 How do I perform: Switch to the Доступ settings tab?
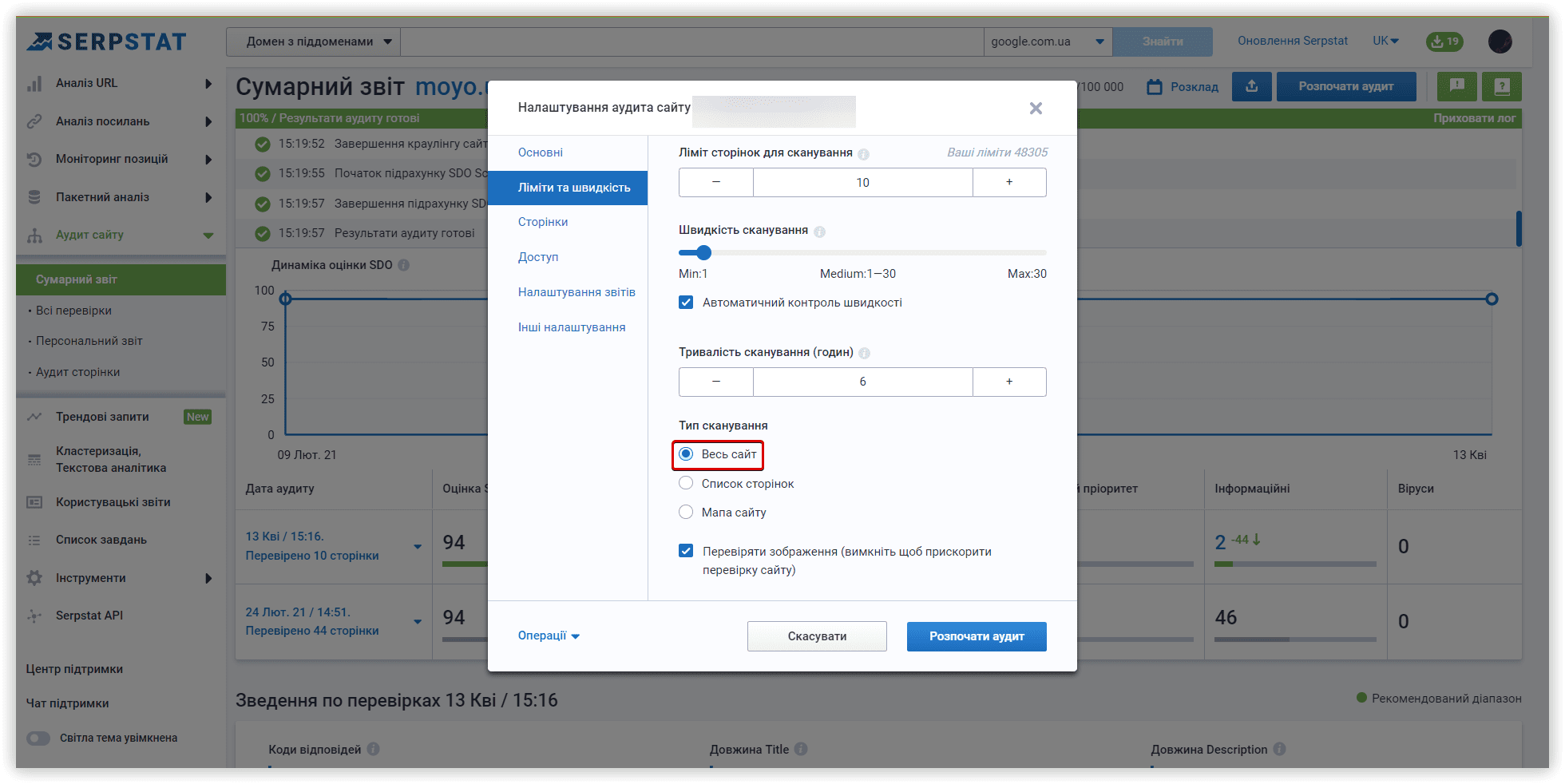coord(538,257)
